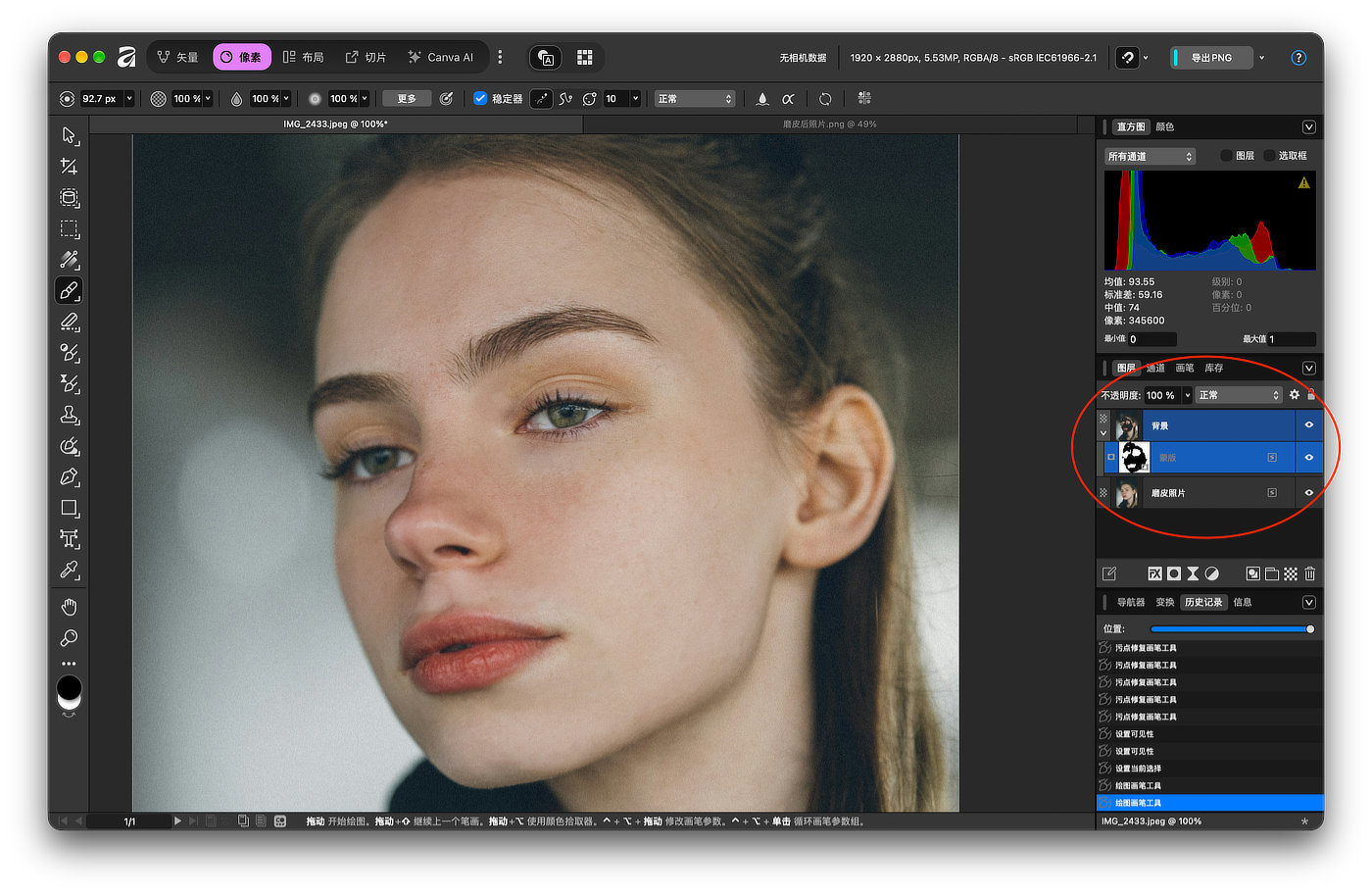Add a mask layer from Layers panel
Viewport: 1372px width, 894px height.
[1174, 573]
